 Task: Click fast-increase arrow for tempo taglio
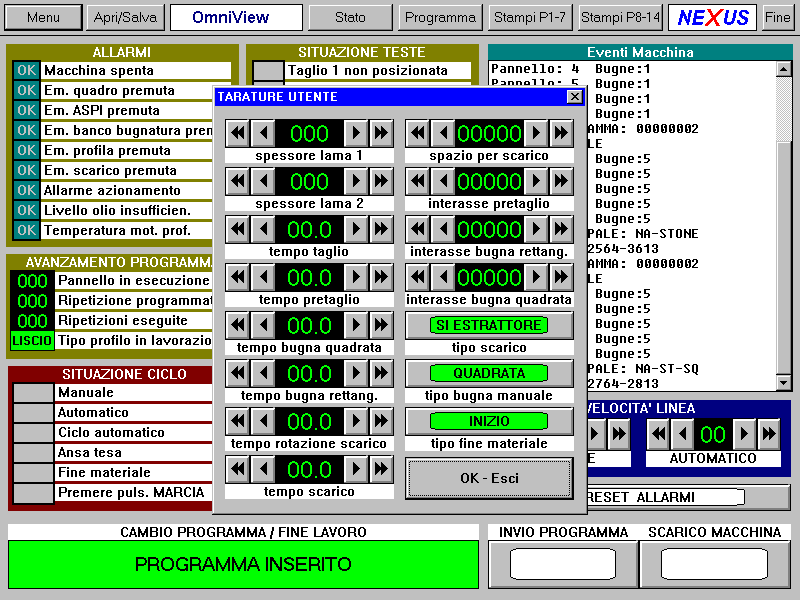[x=381, y=229]
